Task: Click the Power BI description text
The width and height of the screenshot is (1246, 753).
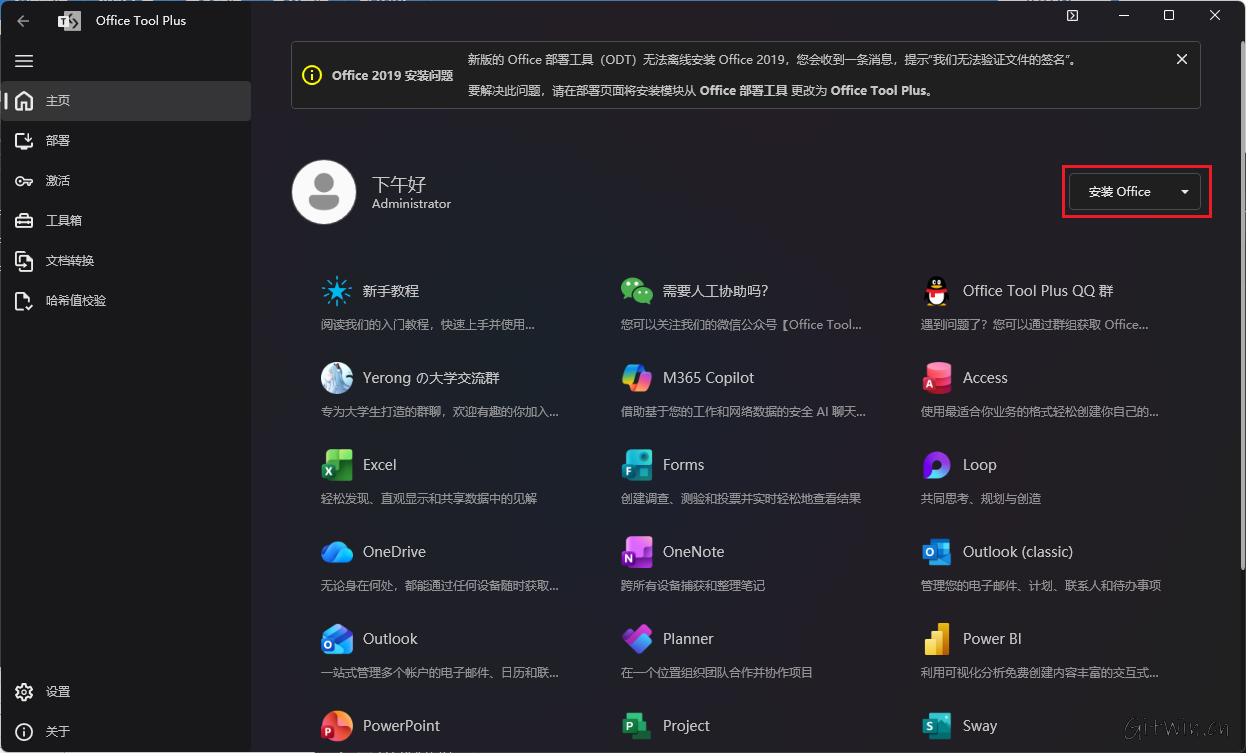Action: 1040,672
